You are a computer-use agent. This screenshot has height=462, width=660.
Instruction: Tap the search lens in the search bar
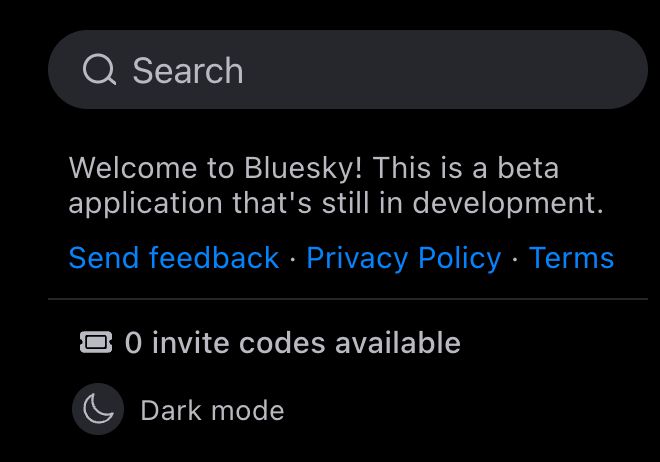coord(99,70)
